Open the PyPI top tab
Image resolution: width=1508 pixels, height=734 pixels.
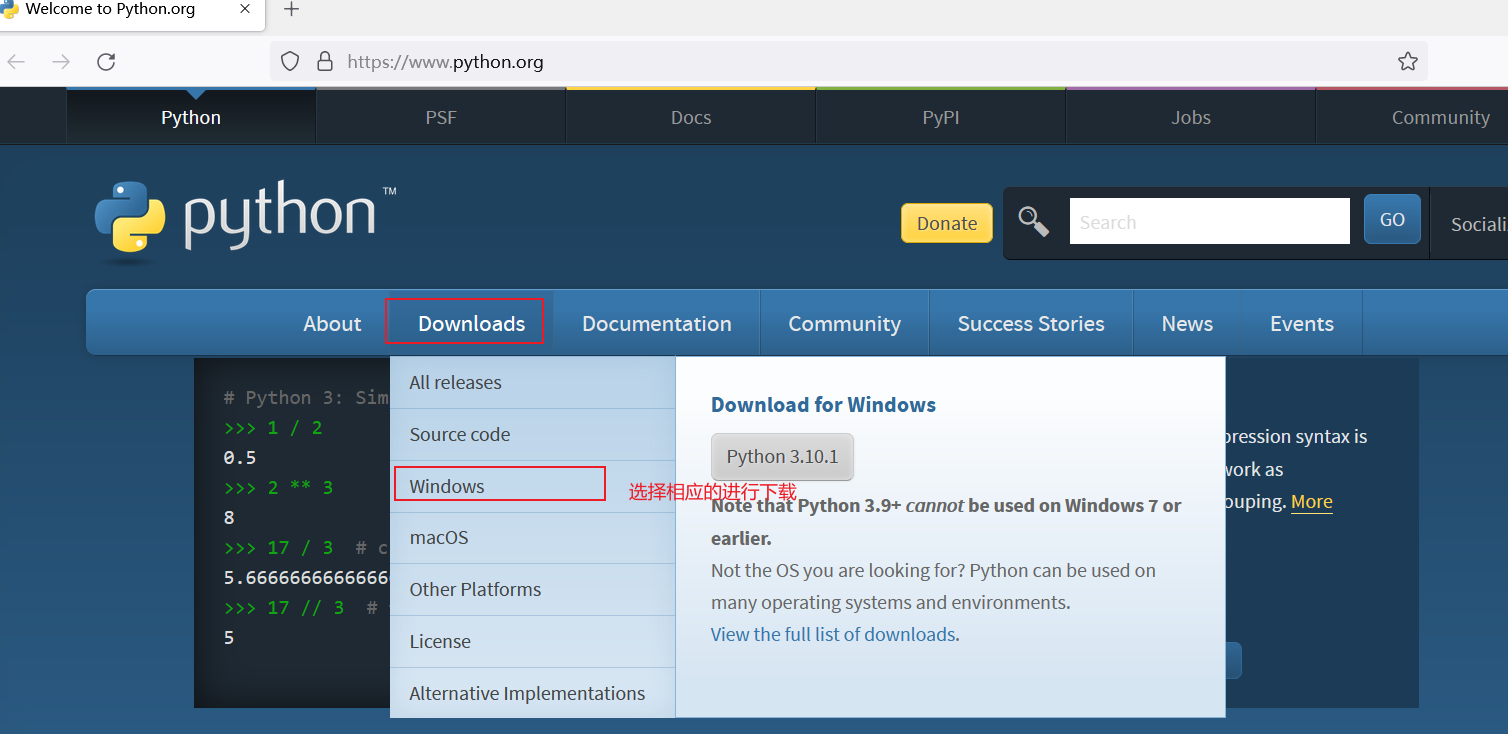pos(941,117)
